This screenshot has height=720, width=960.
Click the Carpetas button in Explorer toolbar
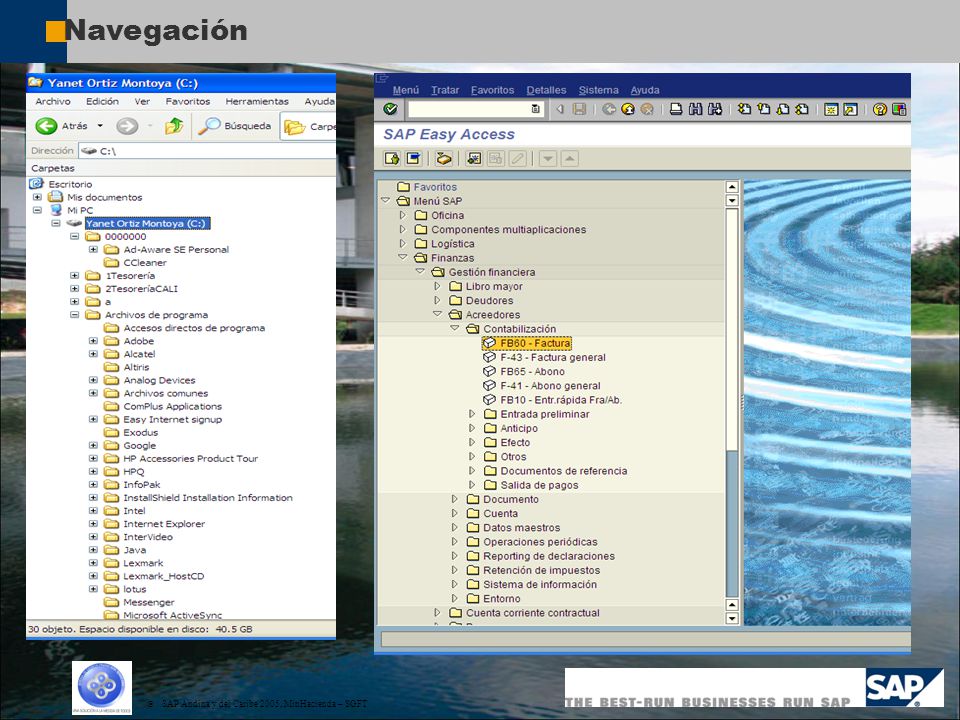point(309,126)
